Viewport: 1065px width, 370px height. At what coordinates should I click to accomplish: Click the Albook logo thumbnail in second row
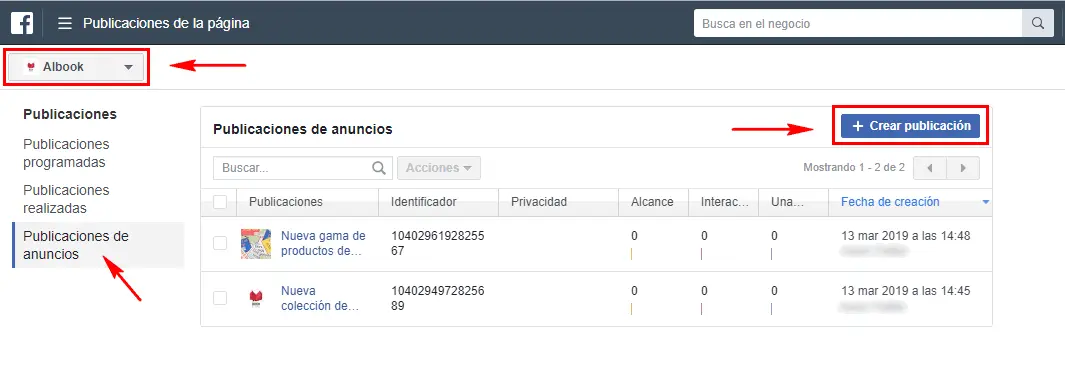[256, 298]
